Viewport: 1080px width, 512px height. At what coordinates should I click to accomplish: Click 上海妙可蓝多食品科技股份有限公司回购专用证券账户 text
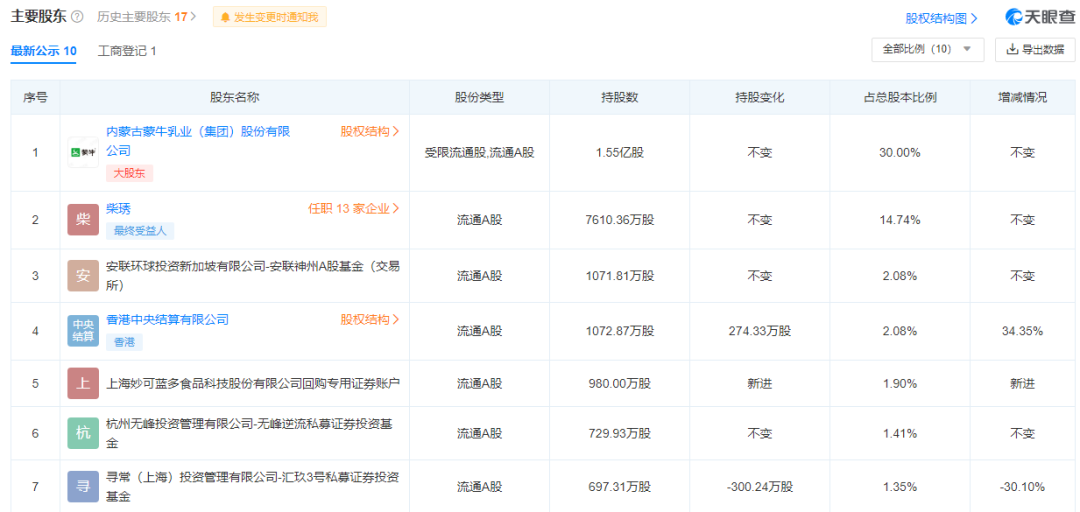tap(253, 384)
